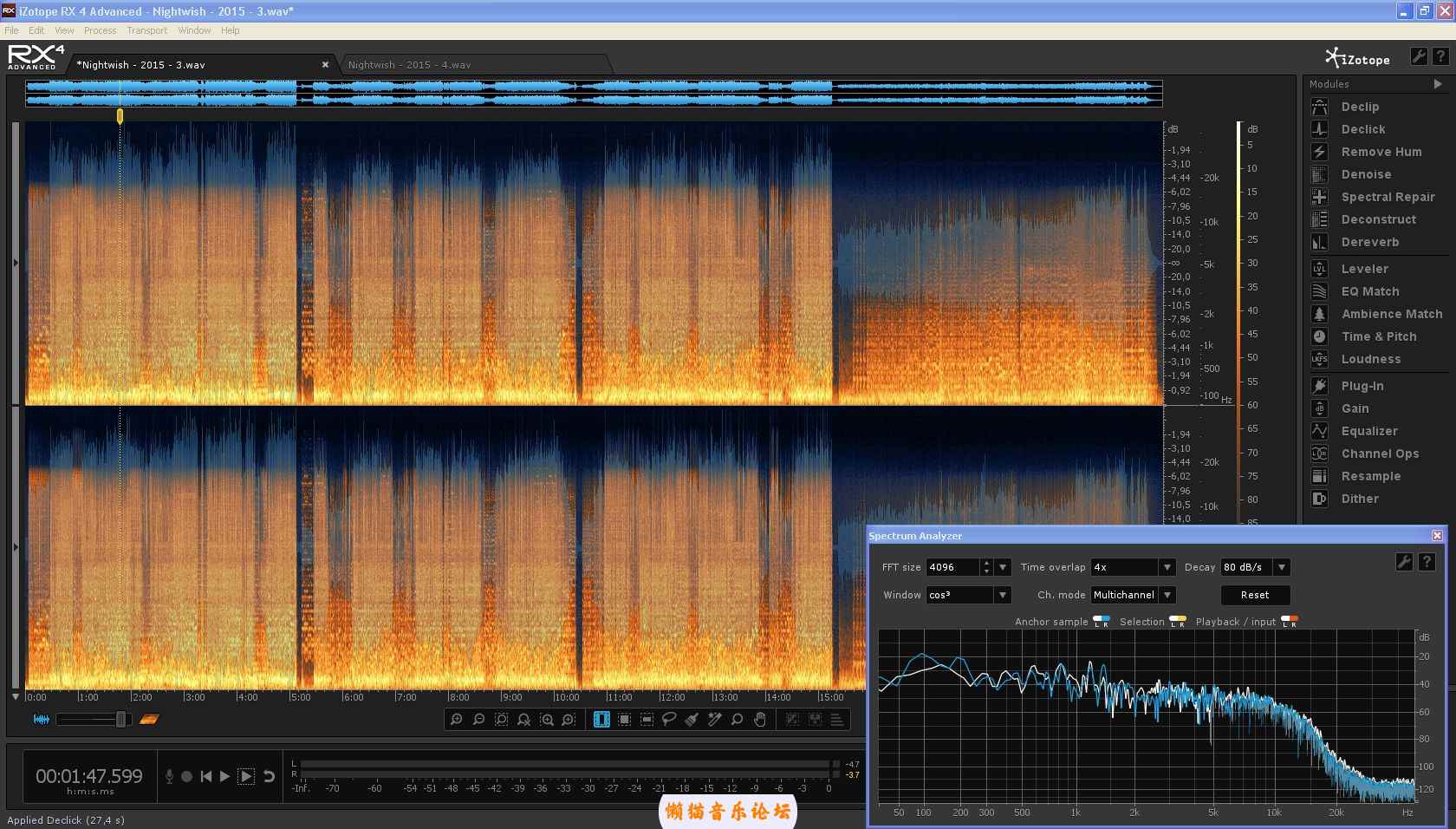This screenshot has width=1456, height=829.
Task: Toggle loop playback
Action: click(x=269, y=776)
